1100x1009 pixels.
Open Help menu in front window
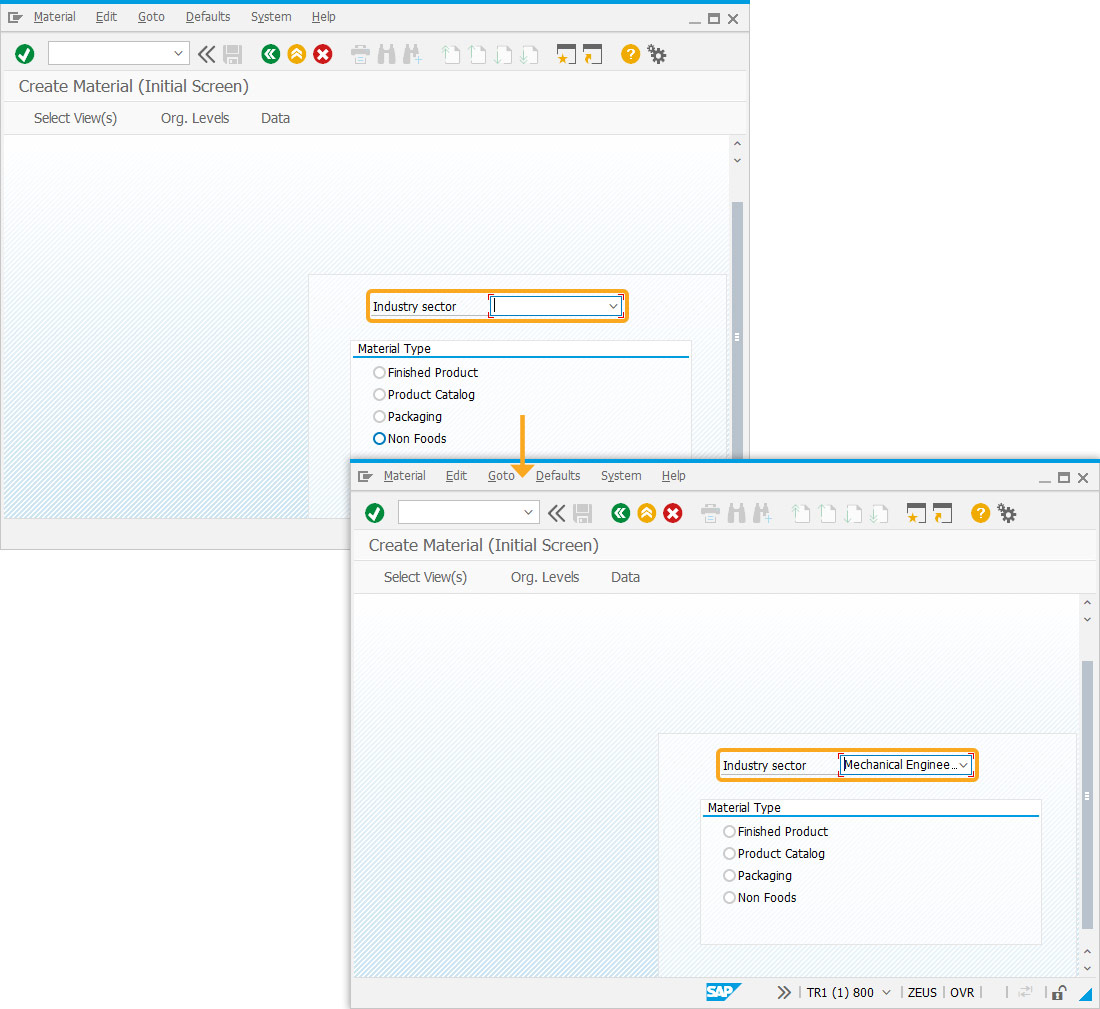[x=673, y=476]
